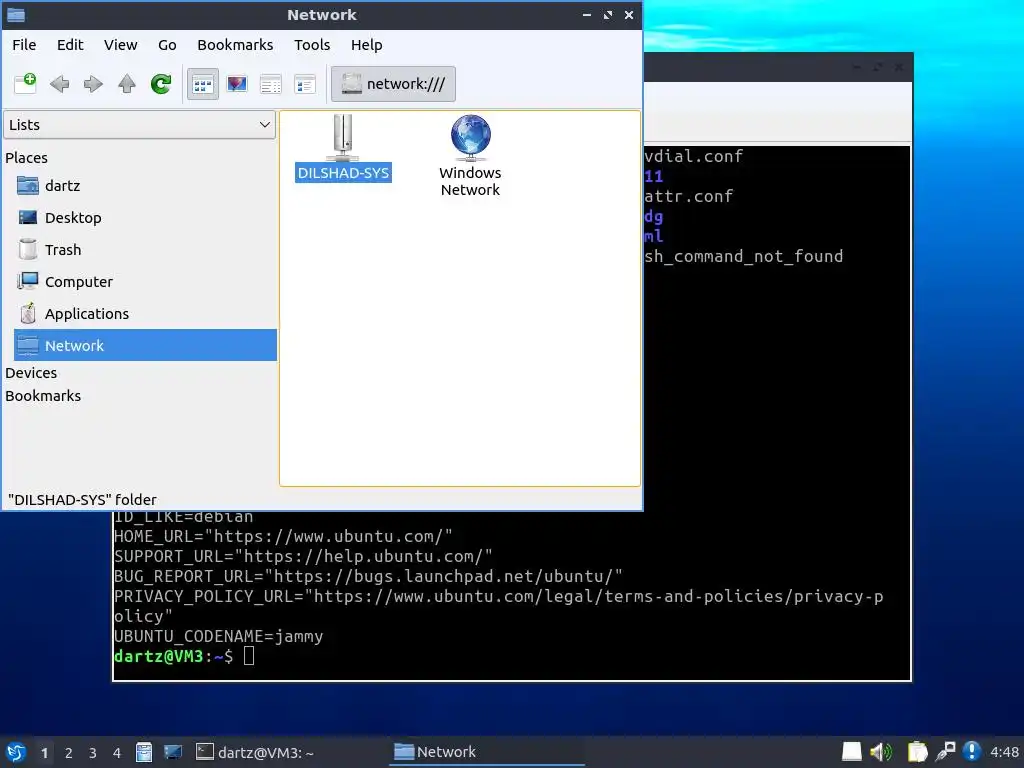This screenshot has height=768, width=1024.
Task: Go forward with the right arrow button
Action: (93, 84)
